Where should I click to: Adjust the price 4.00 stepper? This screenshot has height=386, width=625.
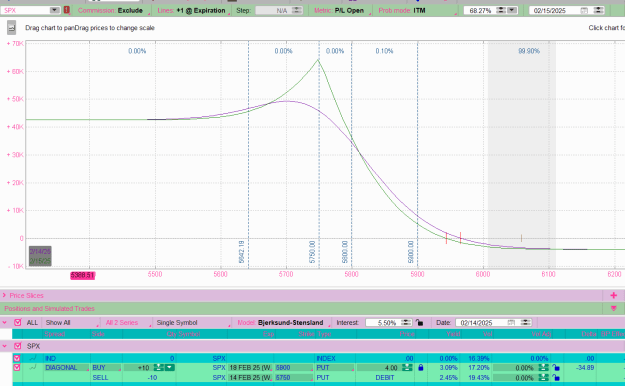pyautogui.click(x=407, y=368)
